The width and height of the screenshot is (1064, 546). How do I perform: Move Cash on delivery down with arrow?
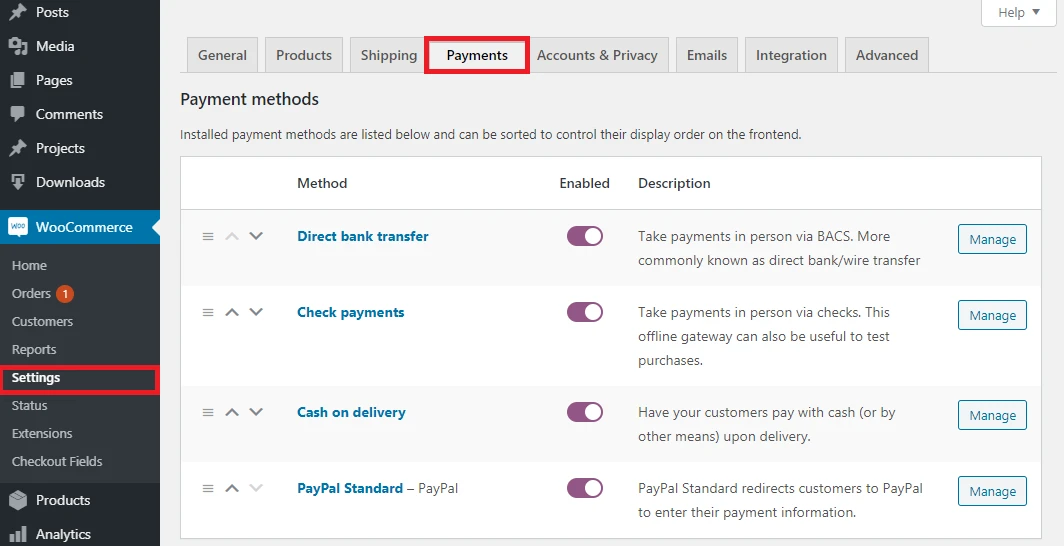coord(256,412)
